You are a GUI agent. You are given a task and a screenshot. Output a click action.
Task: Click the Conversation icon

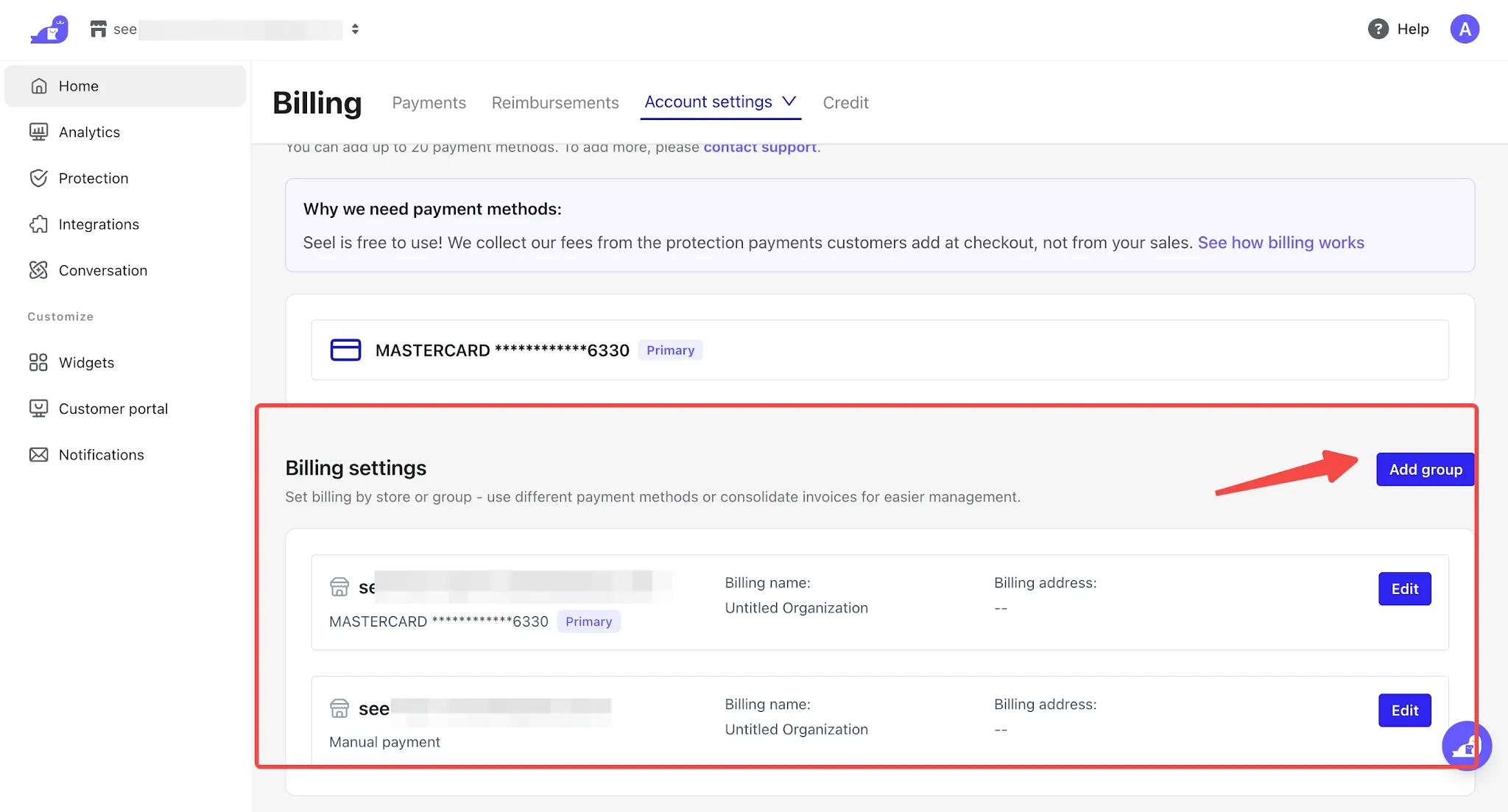click(x=39, y=270)
